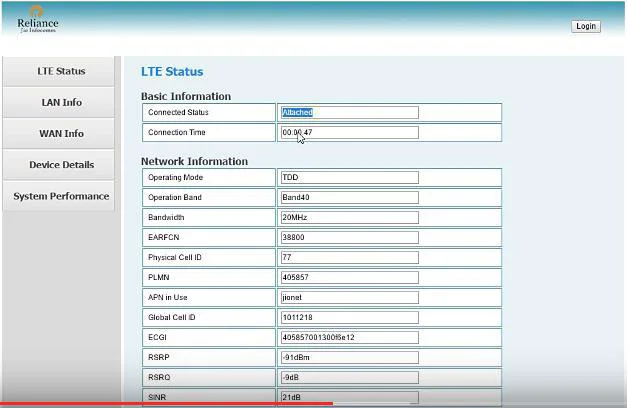This screenshot has width=627, height=408.
Task: Open the Device Details page
Action: click(x=61, y=164)
